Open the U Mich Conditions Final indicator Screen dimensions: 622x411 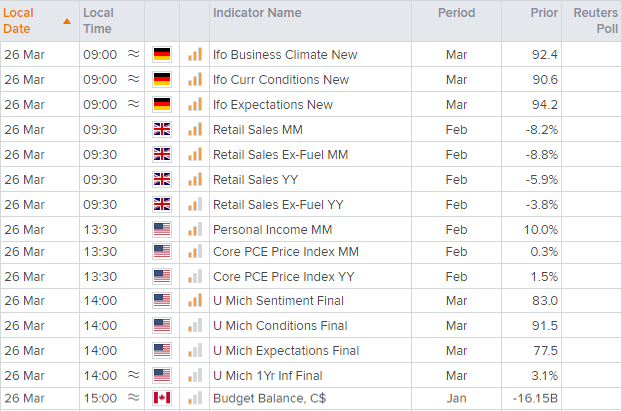point(278,326)
